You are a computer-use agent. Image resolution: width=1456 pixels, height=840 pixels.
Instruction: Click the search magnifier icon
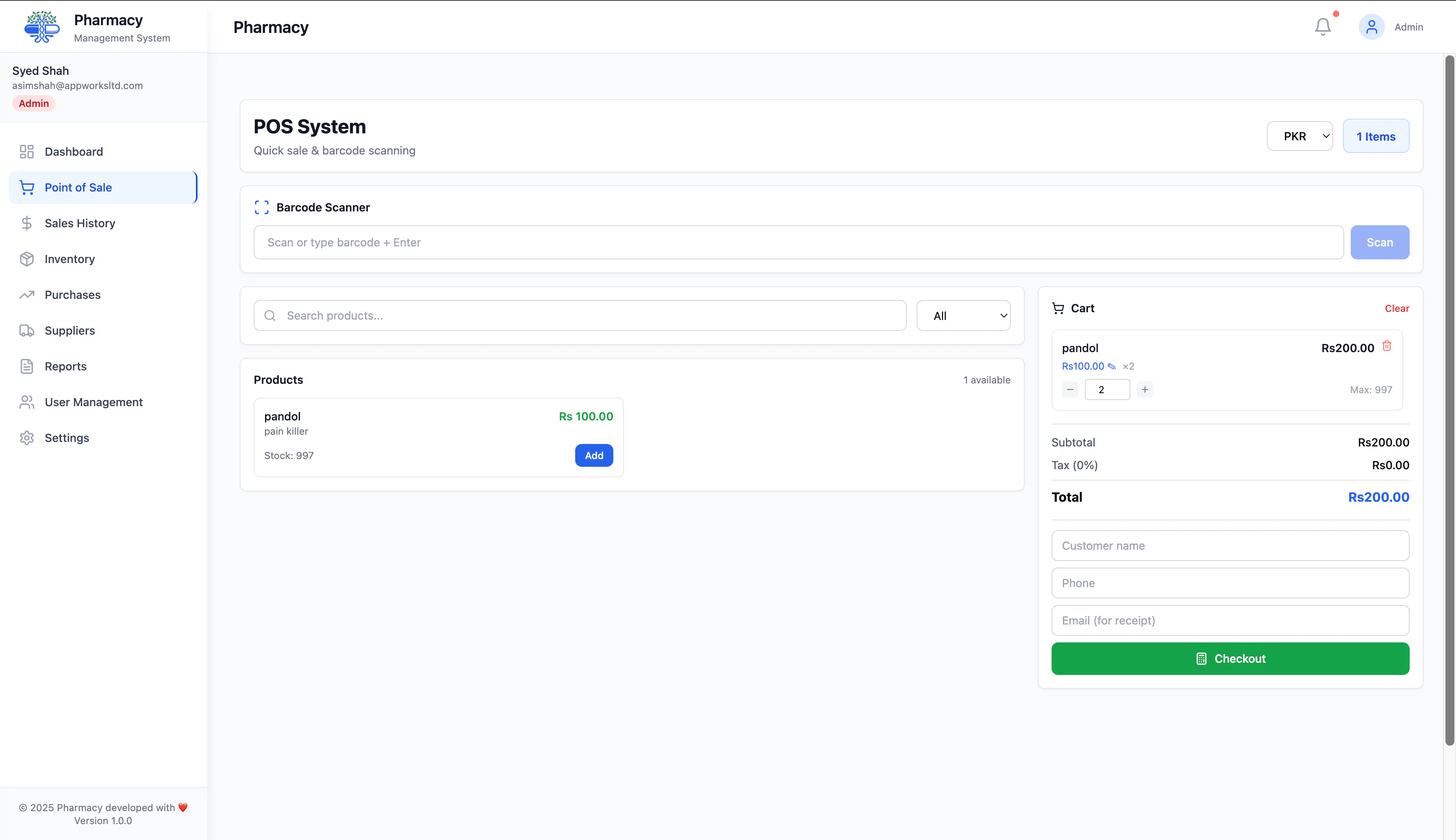270,316
